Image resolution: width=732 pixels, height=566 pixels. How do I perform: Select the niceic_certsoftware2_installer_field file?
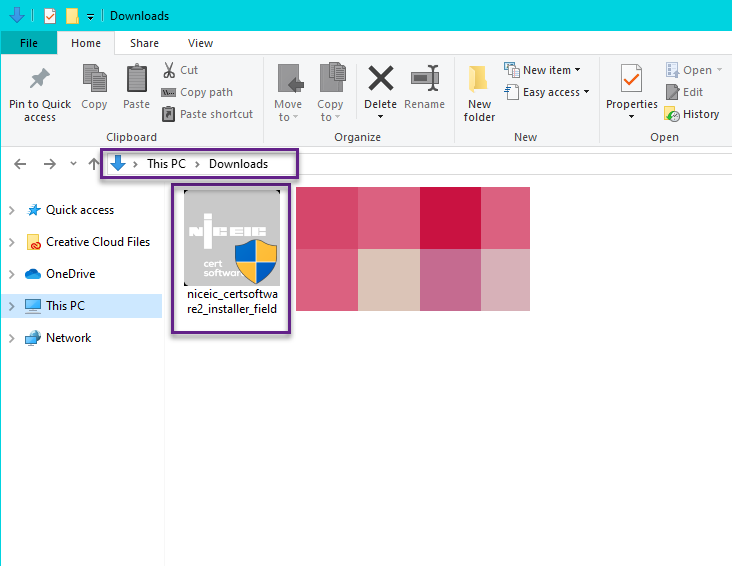pos(232,256)
